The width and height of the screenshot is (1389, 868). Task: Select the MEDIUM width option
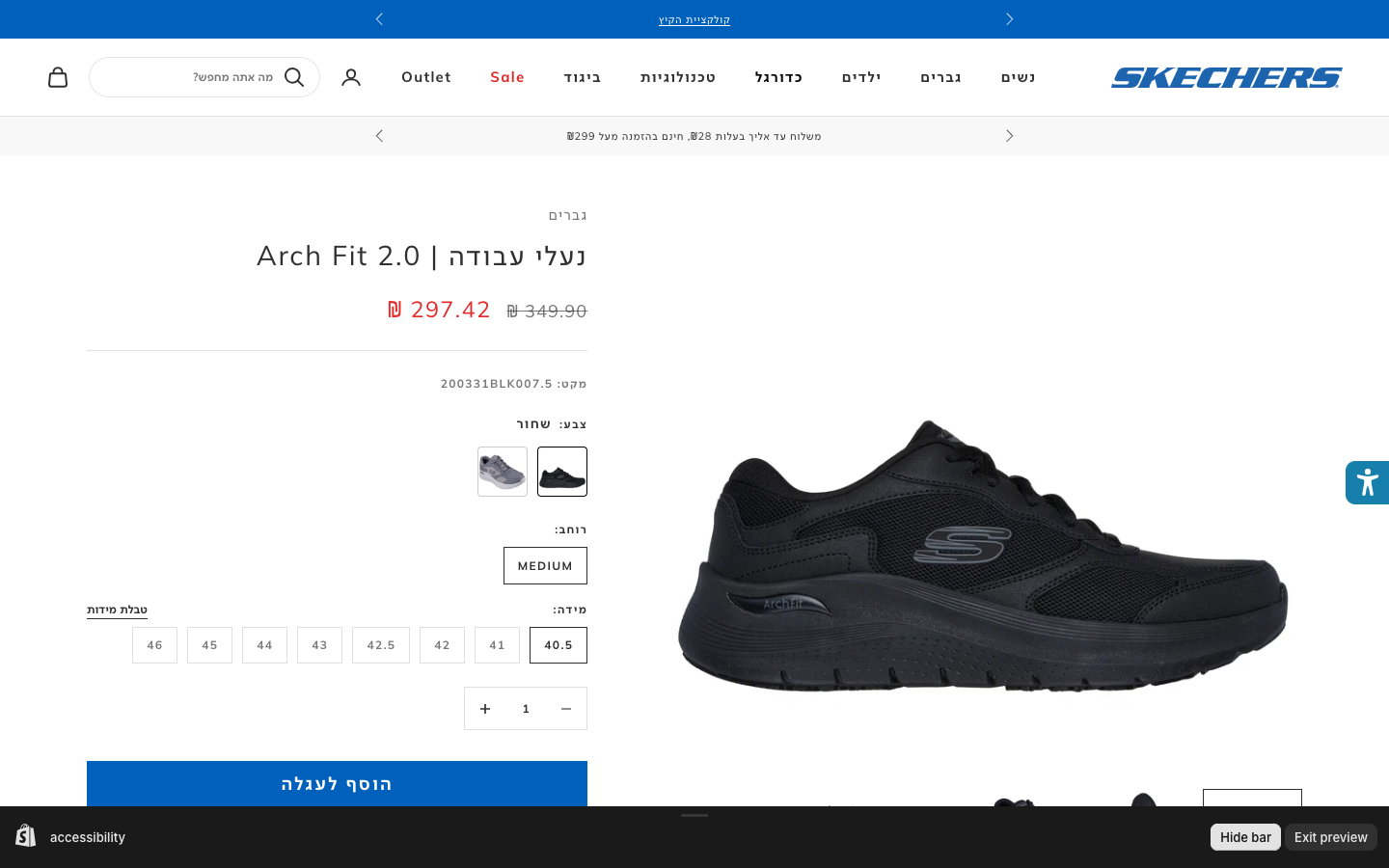click(x=545, y=566)
